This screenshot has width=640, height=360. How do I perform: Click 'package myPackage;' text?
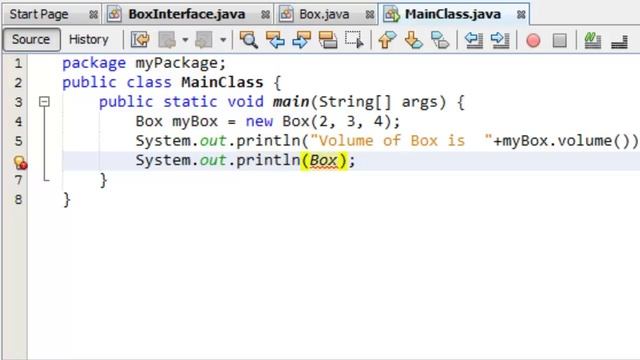[144, 63]
